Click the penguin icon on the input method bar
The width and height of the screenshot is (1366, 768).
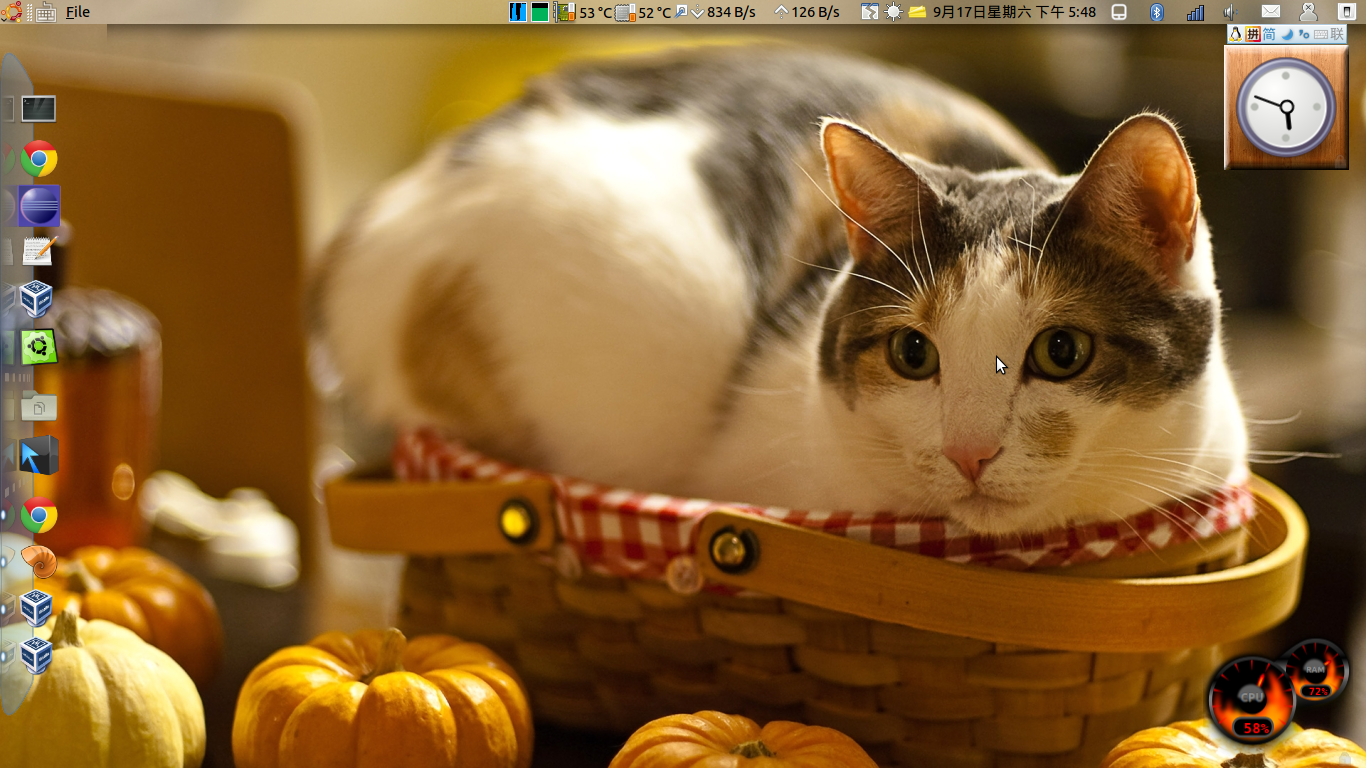[1236, 34]
